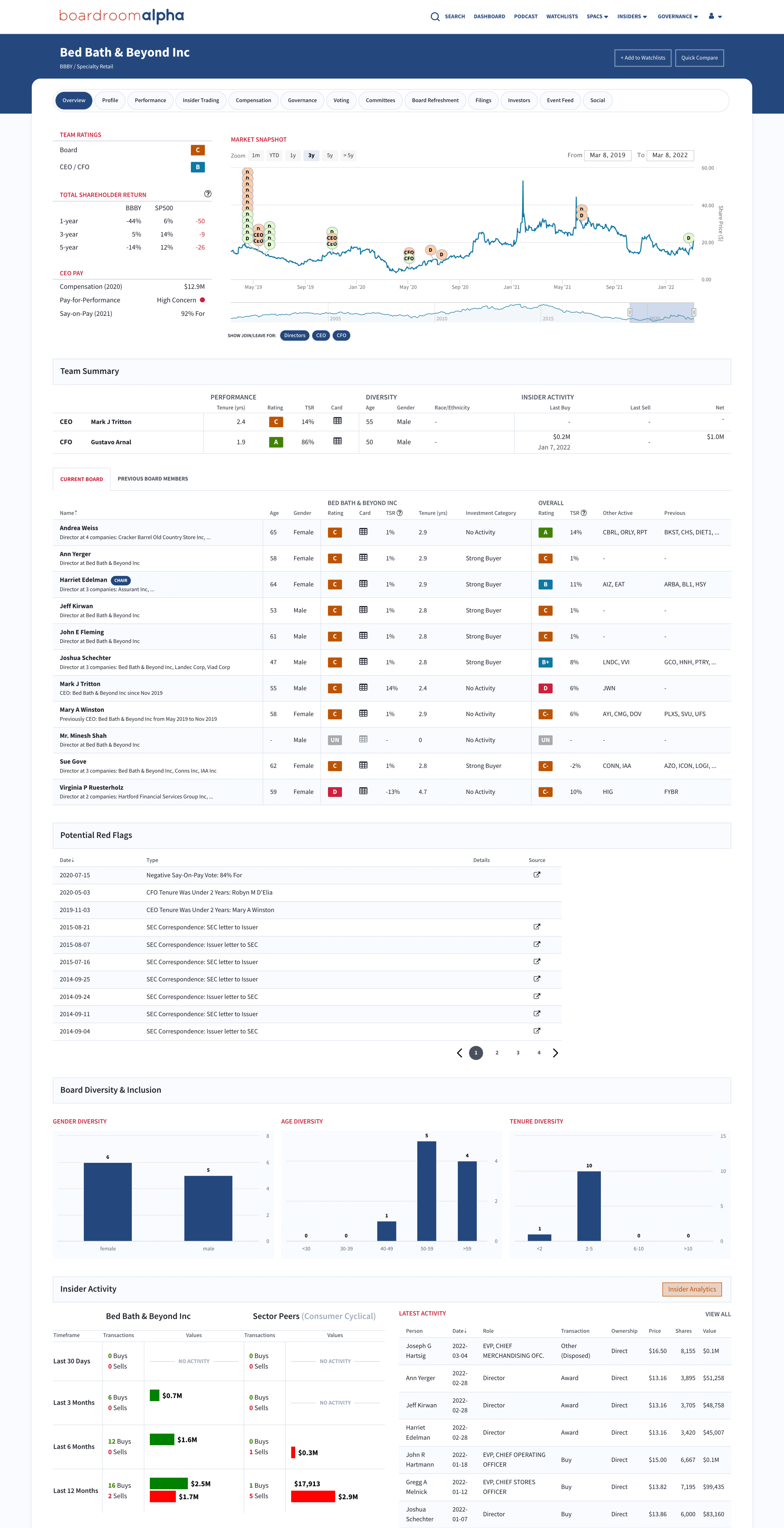Set chart zoom to 3y
The image size is (784, 1528).
click(x=311, y=156)
